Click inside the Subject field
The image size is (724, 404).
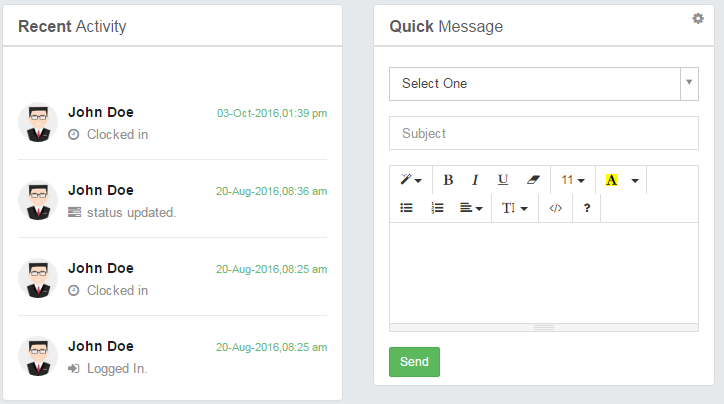pyautogui.click(x=543, y=133)
